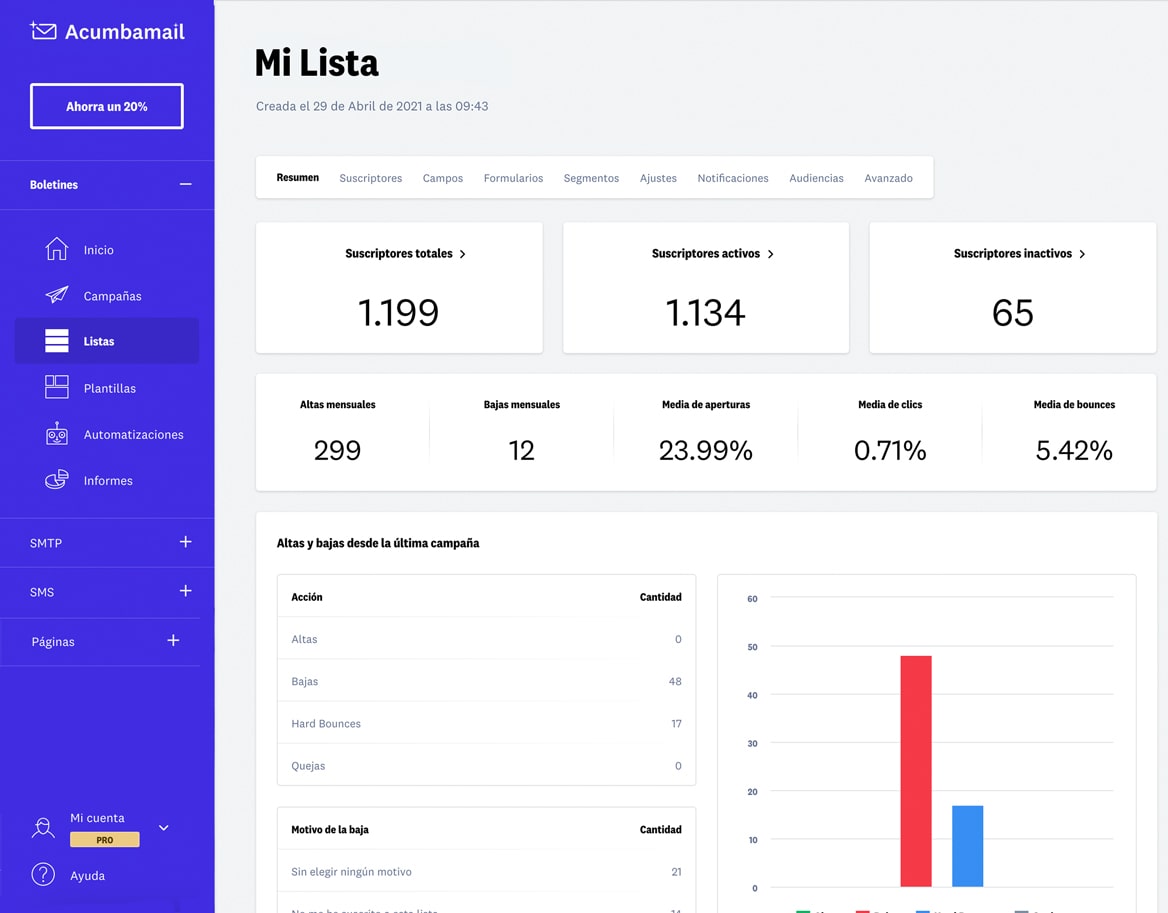Expand the SMTP section
1168x913 pixels.
tap(185, 543)
